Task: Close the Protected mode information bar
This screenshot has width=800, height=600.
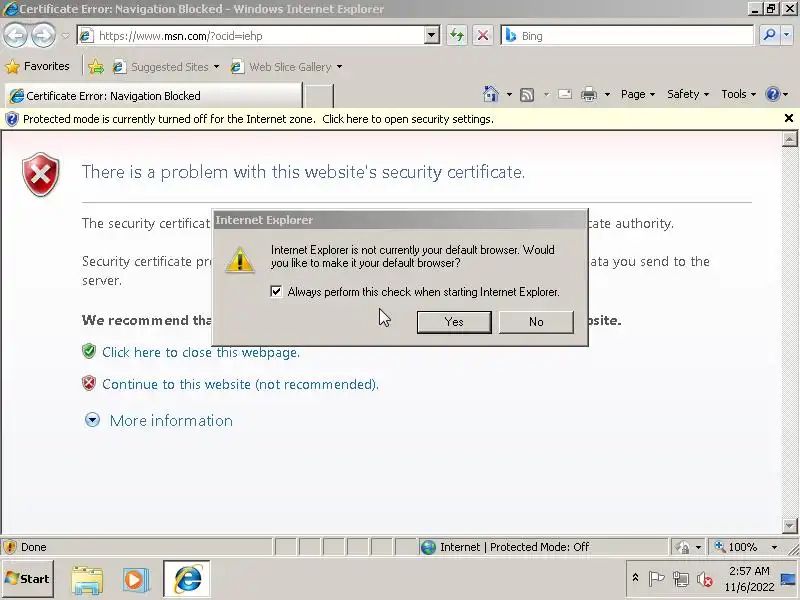Action: point(789,118)
